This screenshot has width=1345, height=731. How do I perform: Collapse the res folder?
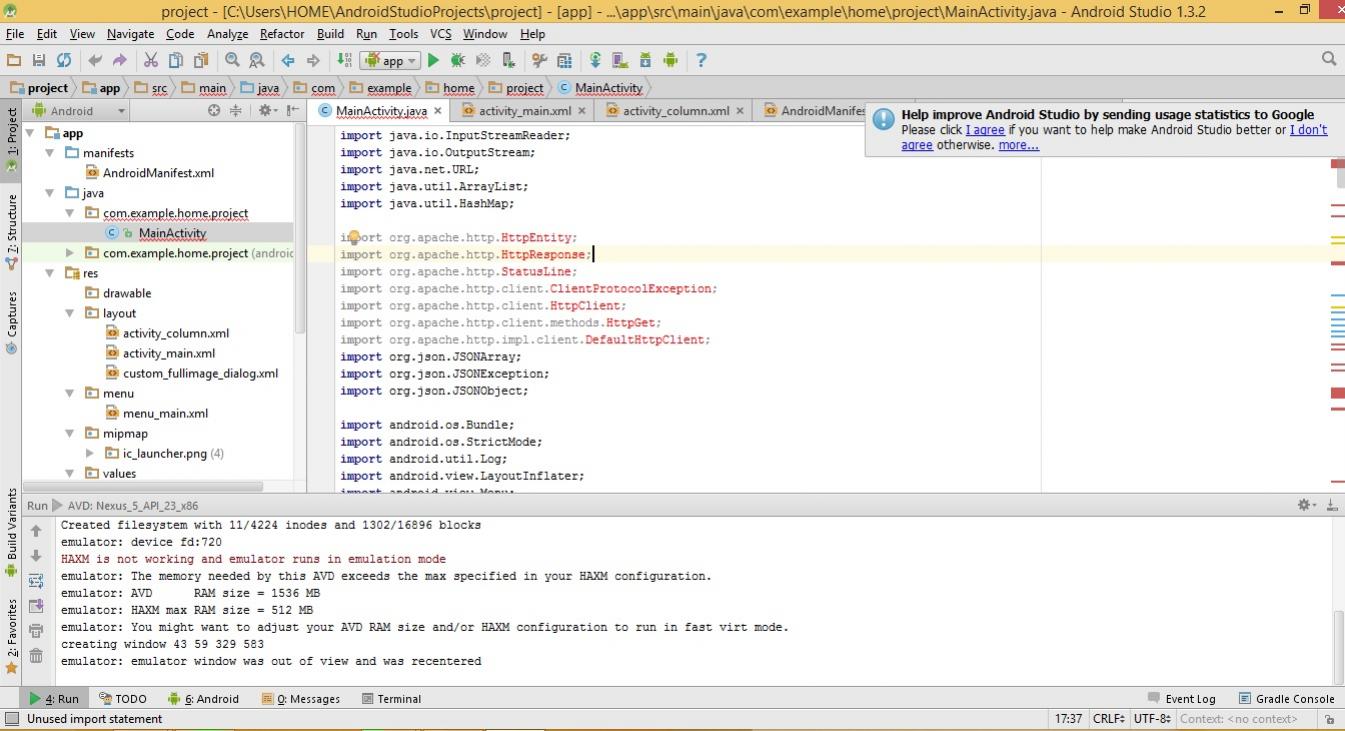50,273
